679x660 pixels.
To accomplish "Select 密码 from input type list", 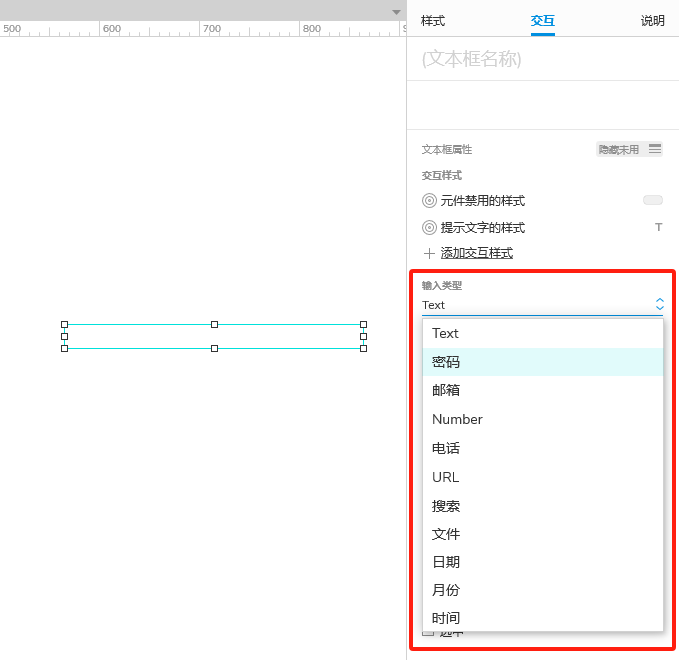I will 543,362.
